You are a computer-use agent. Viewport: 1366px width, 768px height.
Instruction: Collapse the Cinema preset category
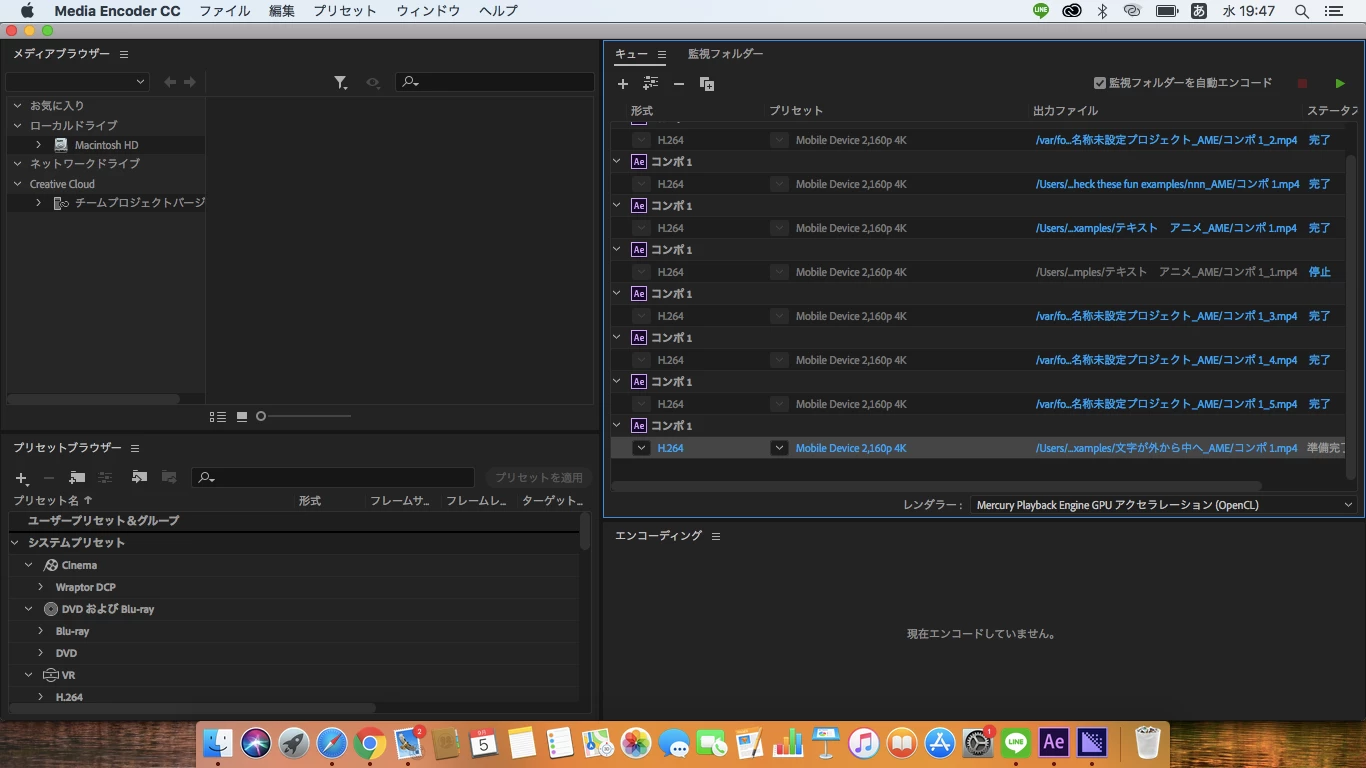pos(29,565)
